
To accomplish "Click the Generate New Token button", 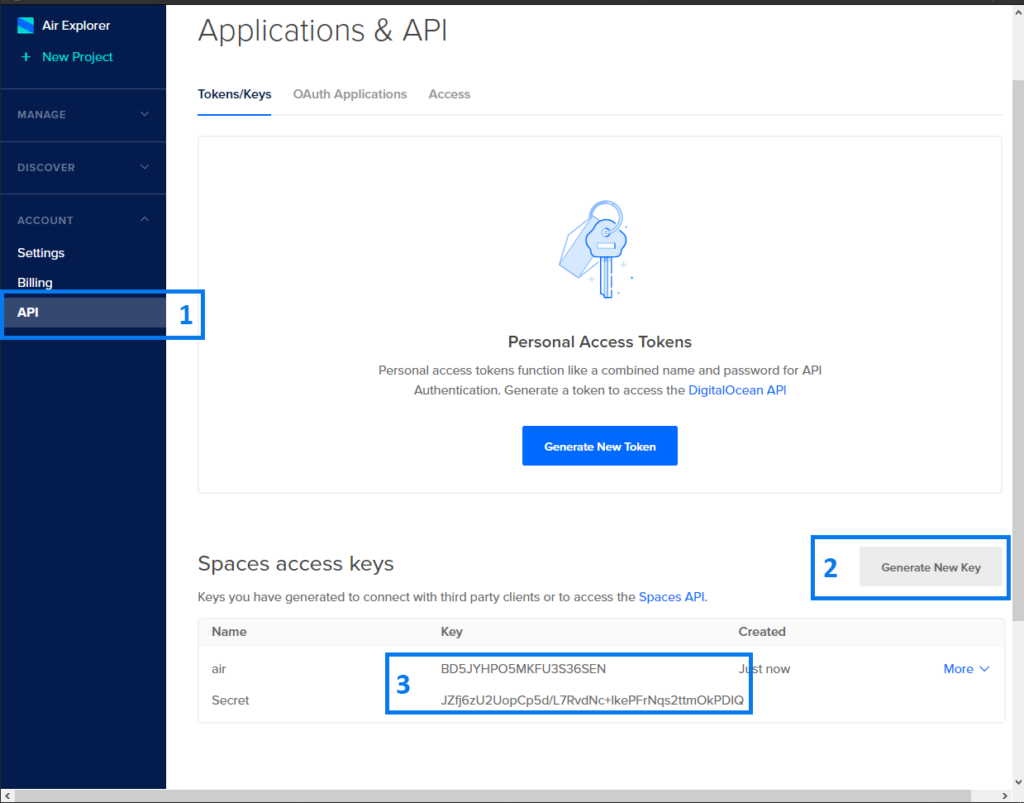I will (x=600, y=446).
